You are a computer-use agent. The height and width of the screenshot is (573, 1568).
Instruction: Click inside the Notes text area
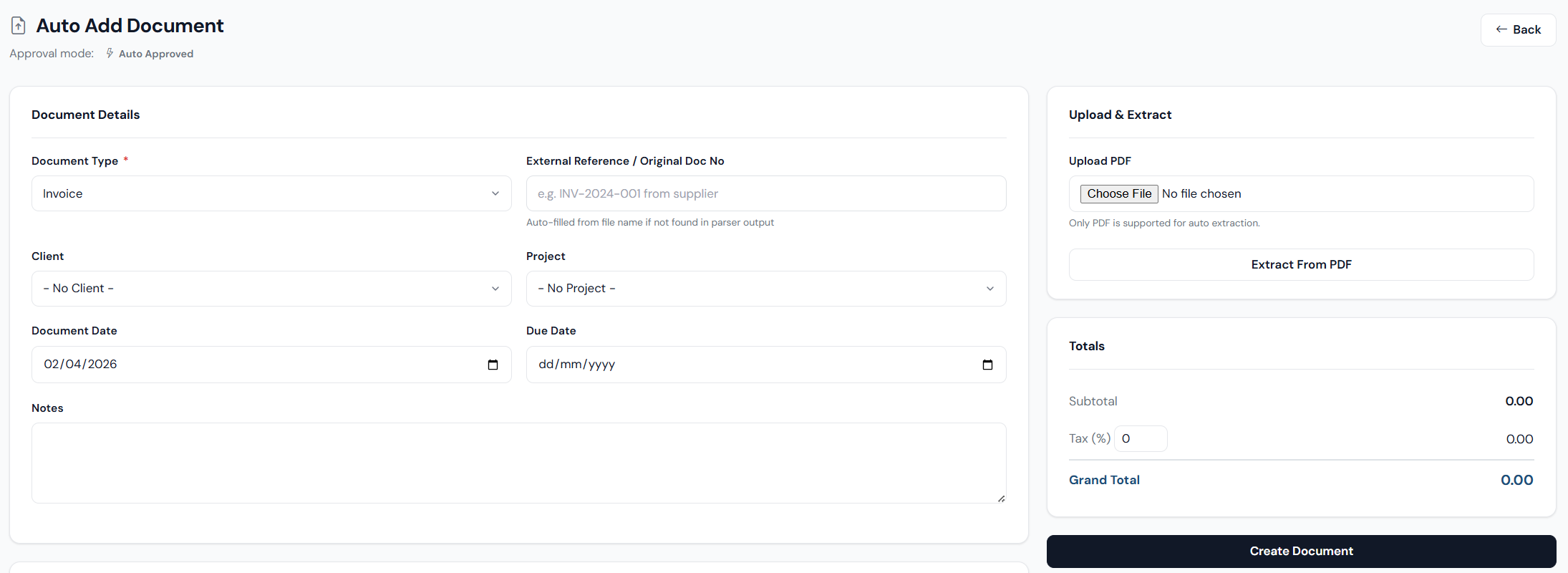pos(518,463)
